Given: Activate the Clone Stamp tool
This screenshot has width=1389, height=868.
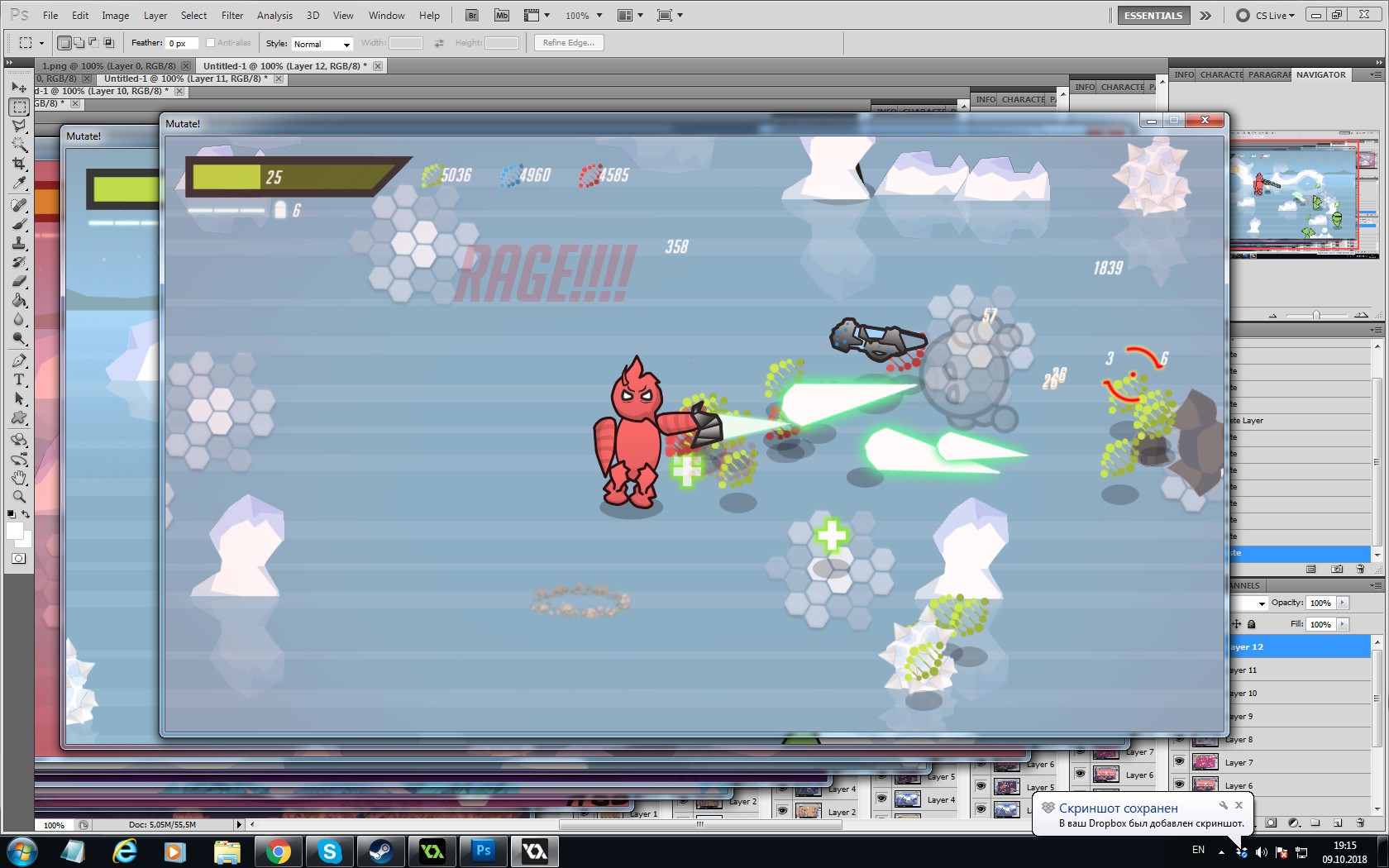Looking at the screenshot, I should click(x=19, y=244).
